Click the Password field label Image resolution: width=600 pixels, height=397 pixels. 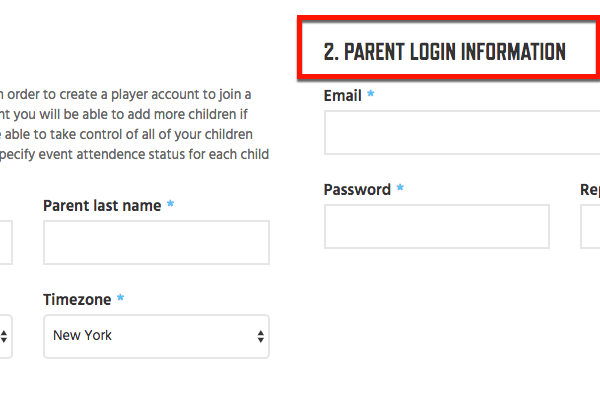click(357, 190)
